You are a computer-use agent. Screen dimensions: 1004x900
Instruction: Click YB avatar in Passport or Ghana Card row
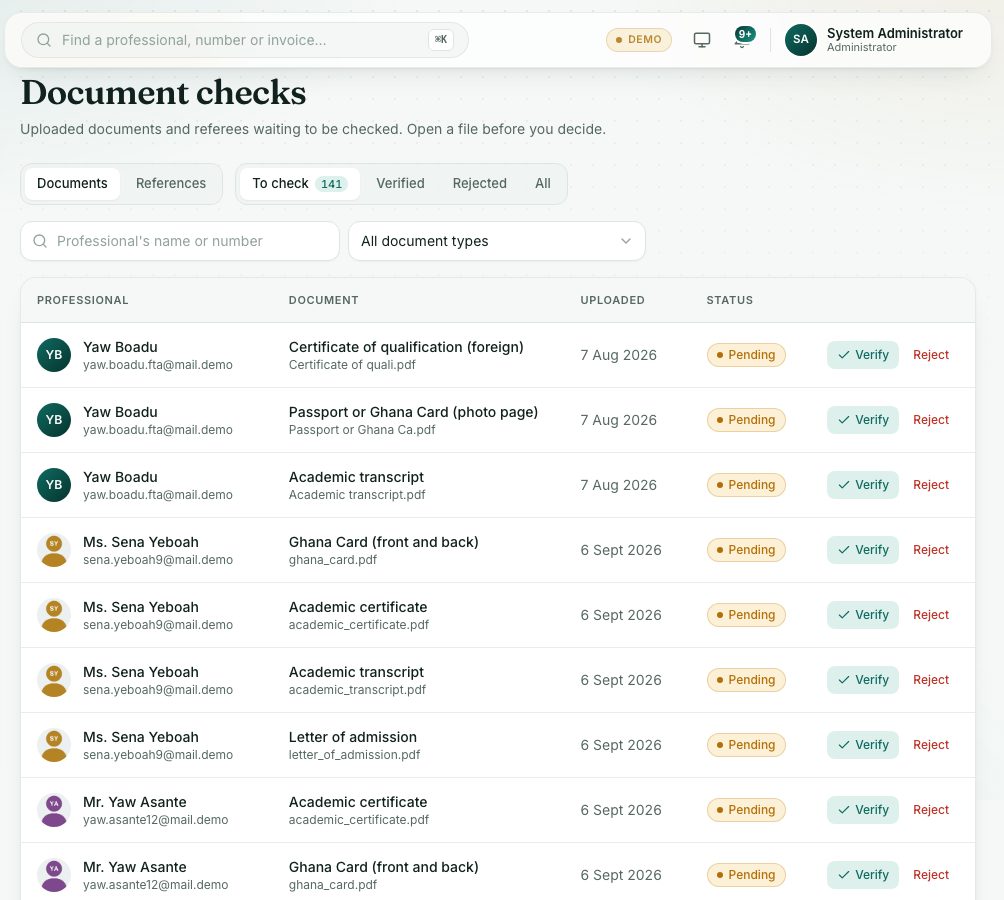(54, 420)
